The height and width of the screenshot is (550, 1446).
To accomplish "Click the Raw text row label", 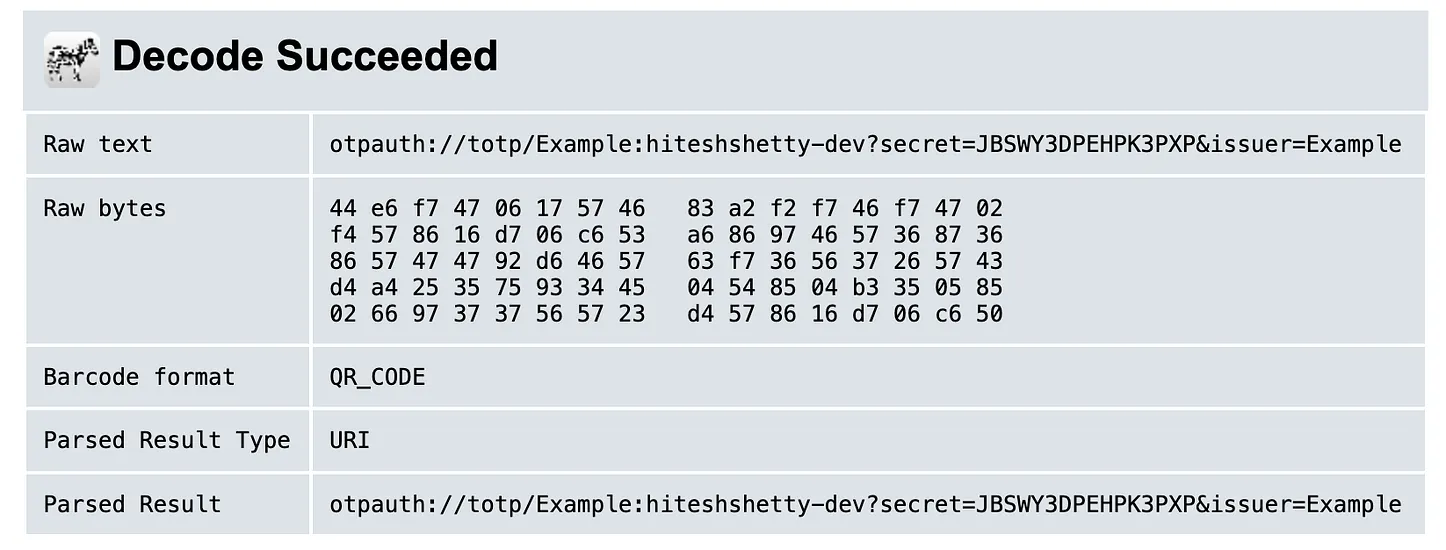I will click(x=97, y=144).
